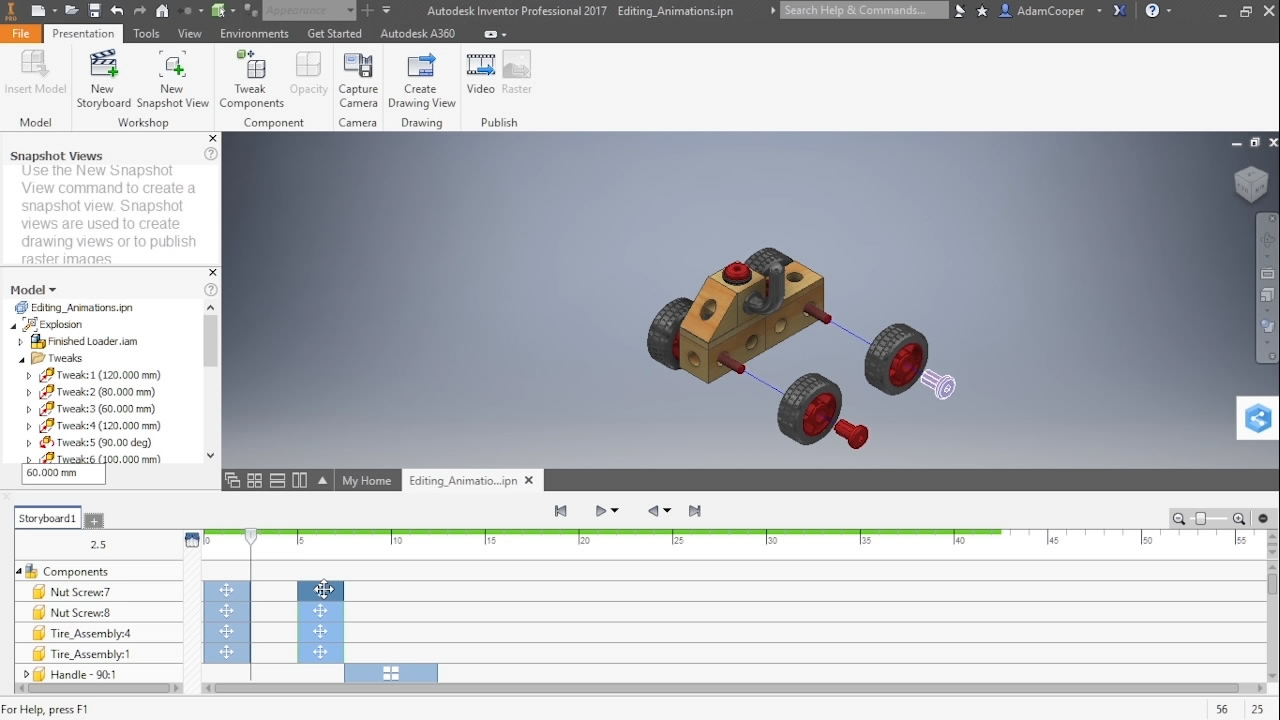Select the Tweak Components tool
This screenshot has width=1280, height=720.
(x=251, y=67)
